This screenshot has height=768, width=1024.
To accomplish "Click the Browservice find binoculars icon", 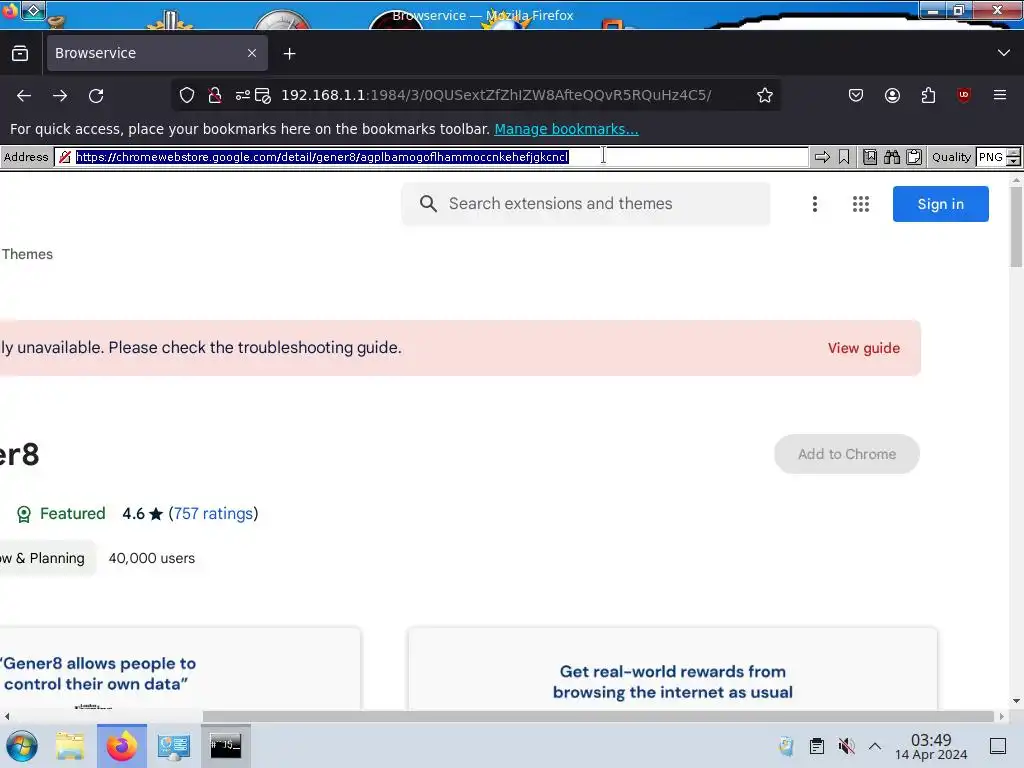I will click(892, 157).
